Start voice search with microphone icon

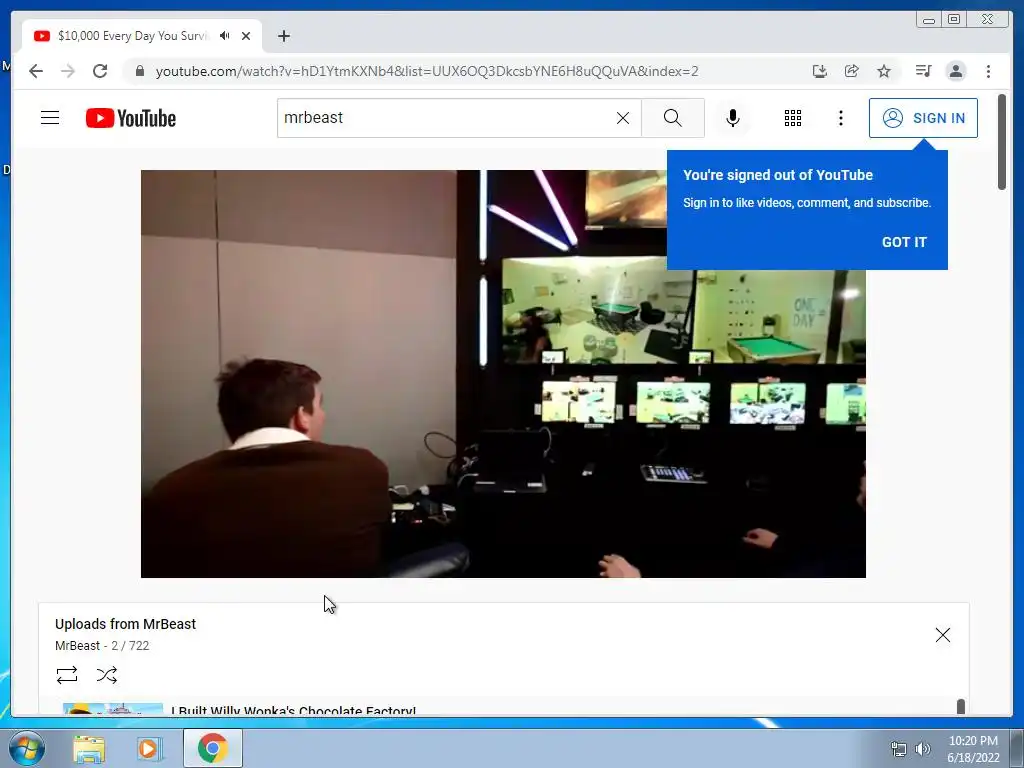[733, 118]
